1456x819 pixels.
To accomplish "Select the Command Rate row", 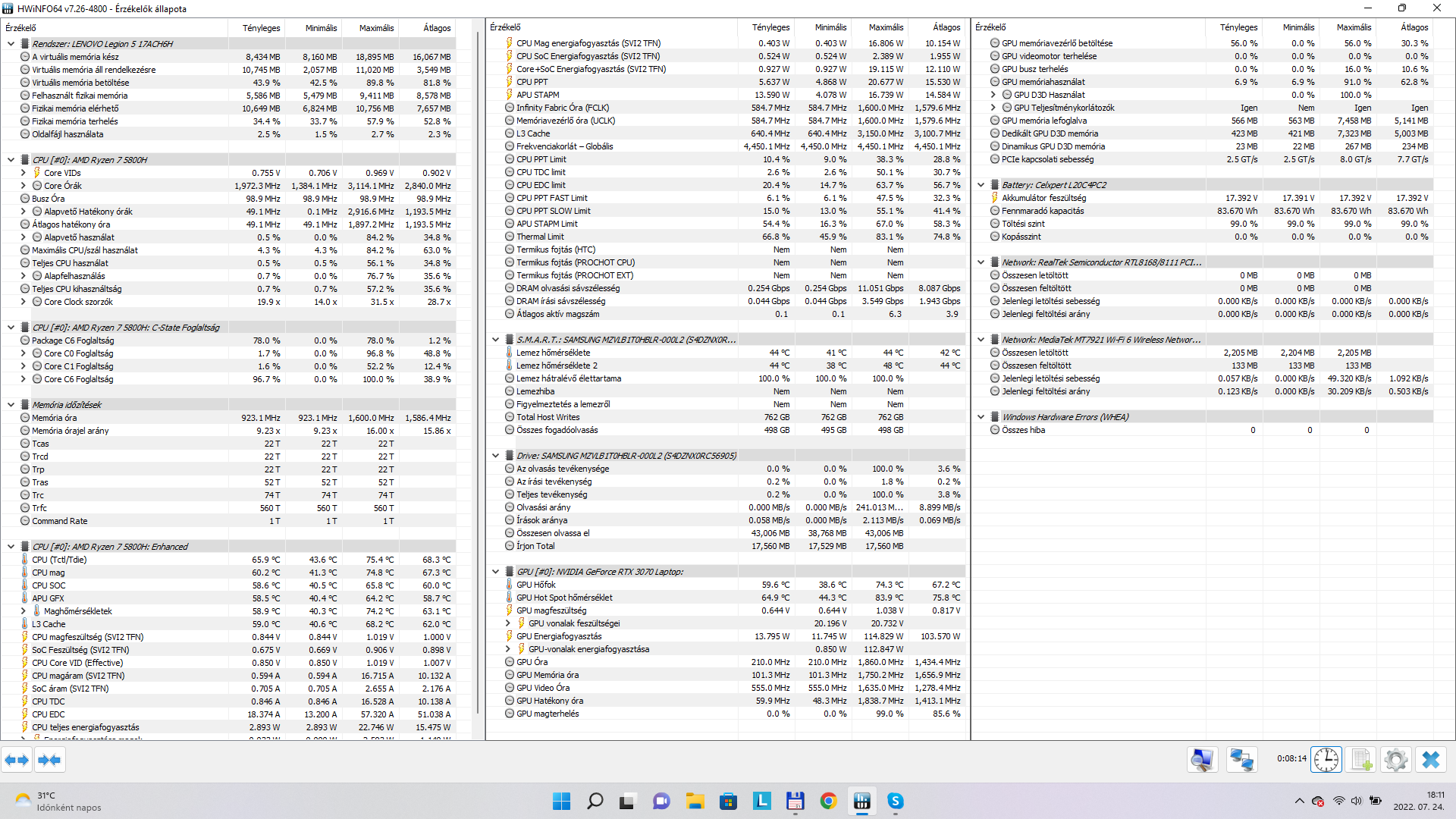I will click(x=229, y=521).
